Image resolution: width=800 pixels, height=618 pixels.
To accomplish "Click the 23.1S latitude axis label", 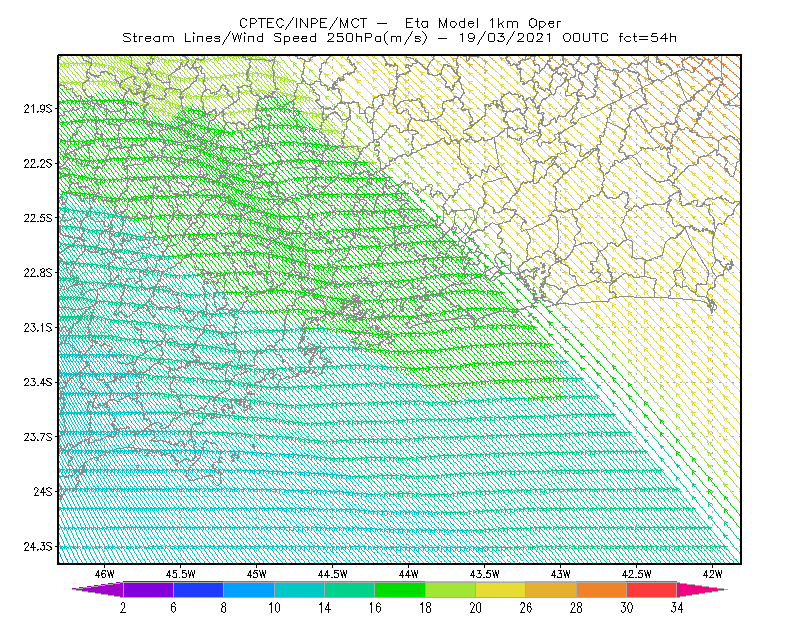I will 38,328.
